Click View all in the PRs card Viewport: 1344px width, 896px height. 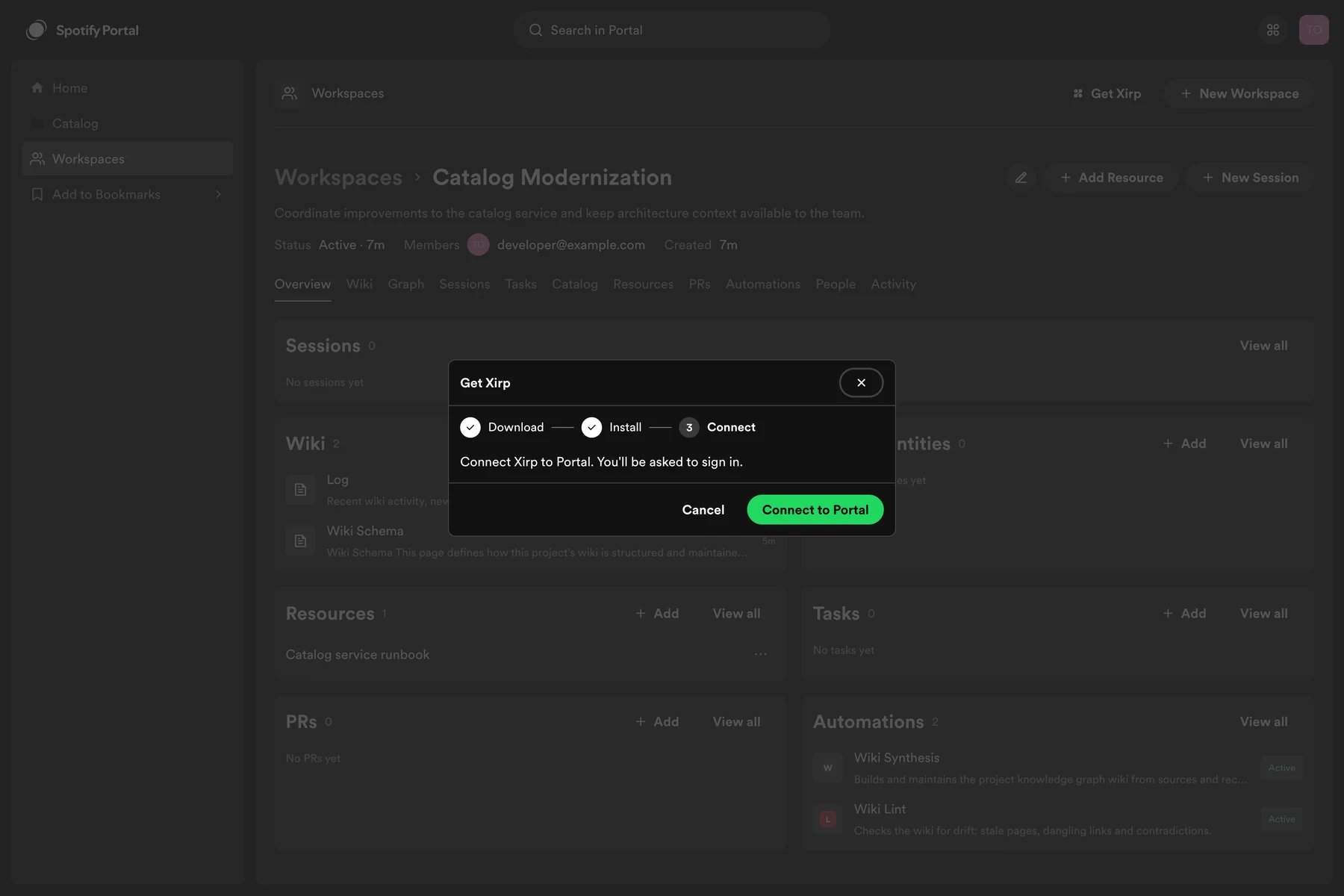click(736, 722)
